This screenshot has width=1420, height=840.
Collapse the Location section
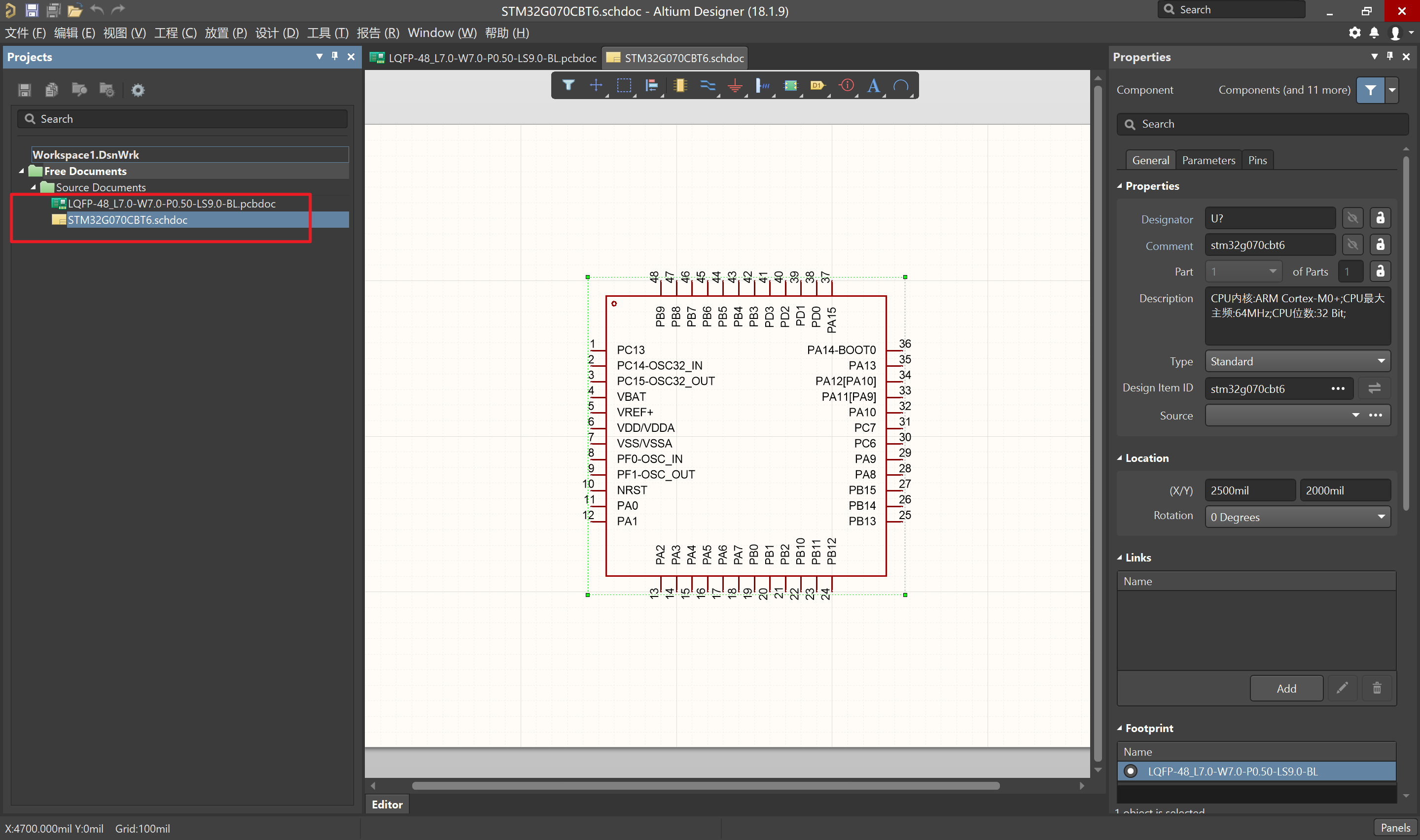point(1119,458)
